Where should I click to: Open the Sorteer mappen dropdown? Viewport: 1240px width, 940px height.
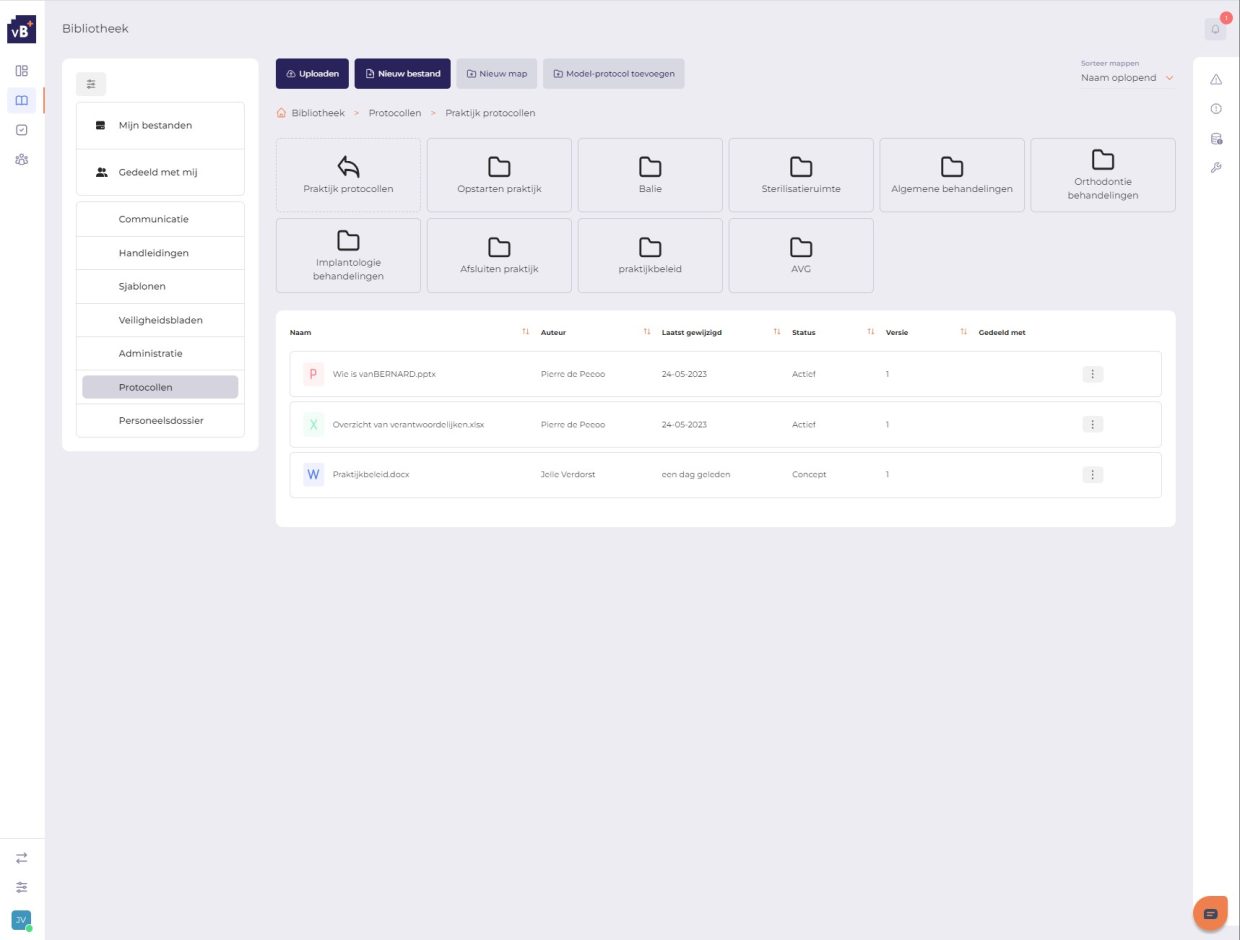[x=1127, y=78]
